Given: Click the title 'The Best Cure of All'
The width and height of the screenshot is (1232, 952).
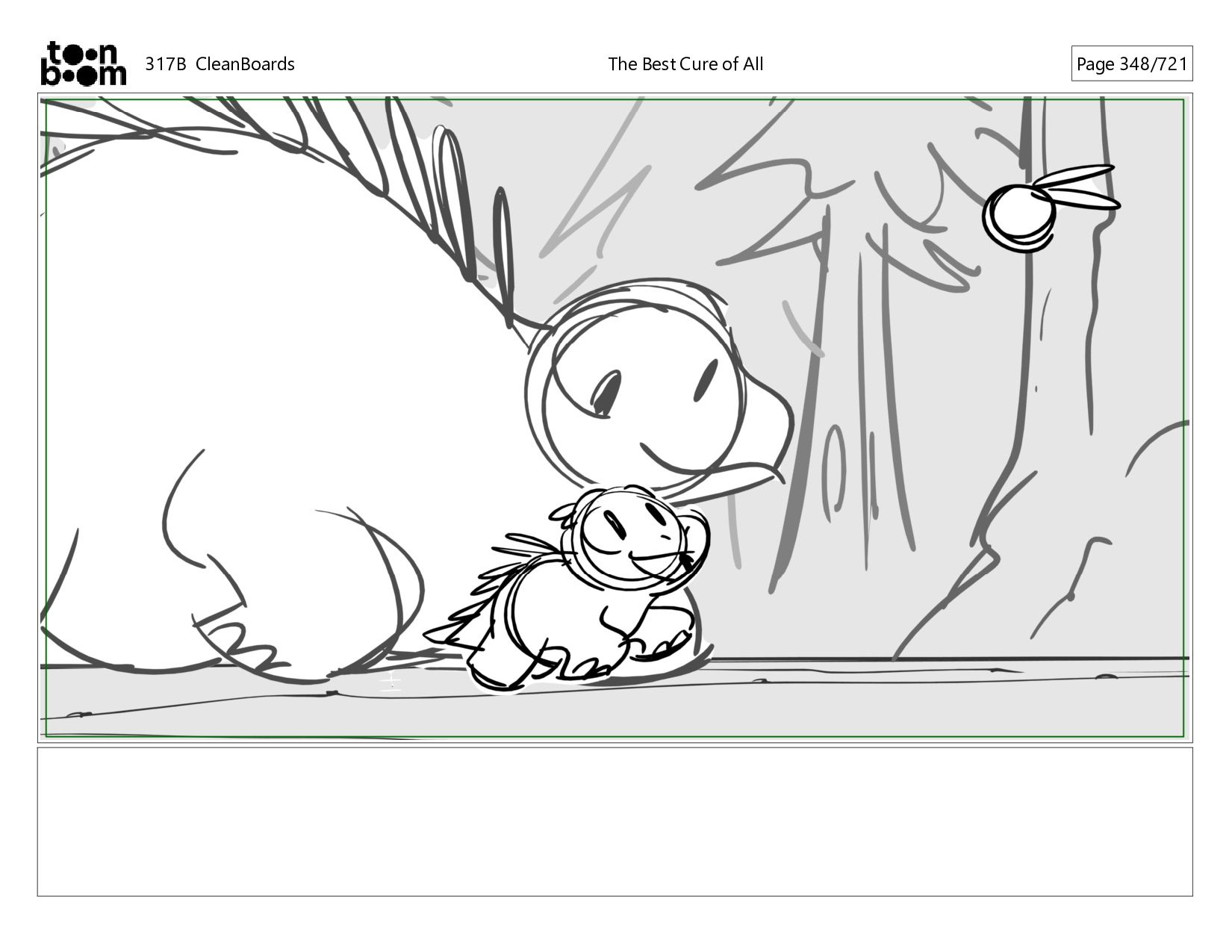Looking at the screenshot, I should 685,64.
